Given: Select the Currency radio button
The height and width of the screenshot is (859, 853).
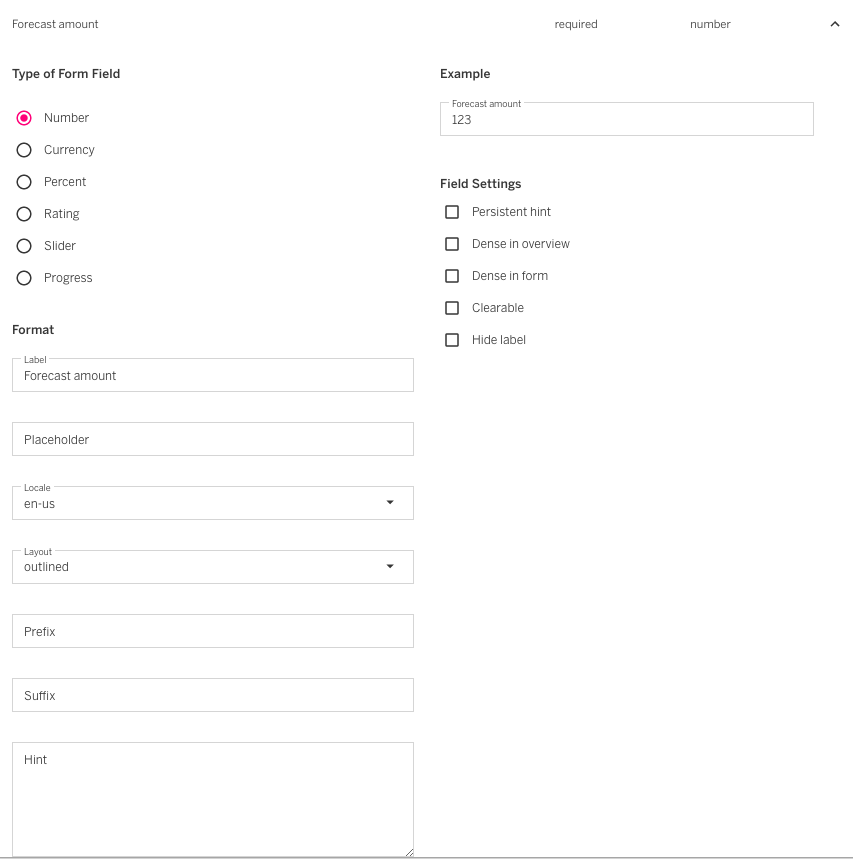Looking at the screenshot, I should pos(24,150).
